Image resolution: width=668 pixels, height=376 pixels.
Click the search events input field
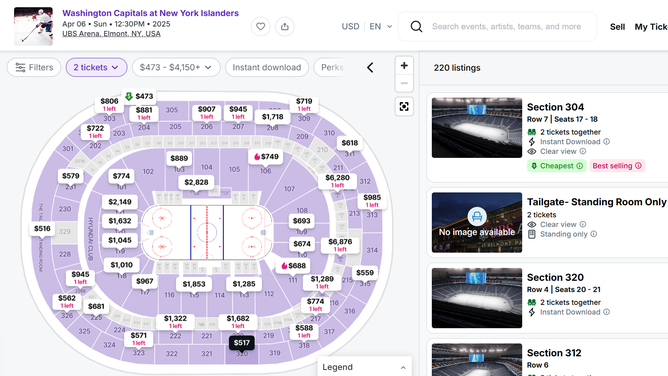click(506, 26)
